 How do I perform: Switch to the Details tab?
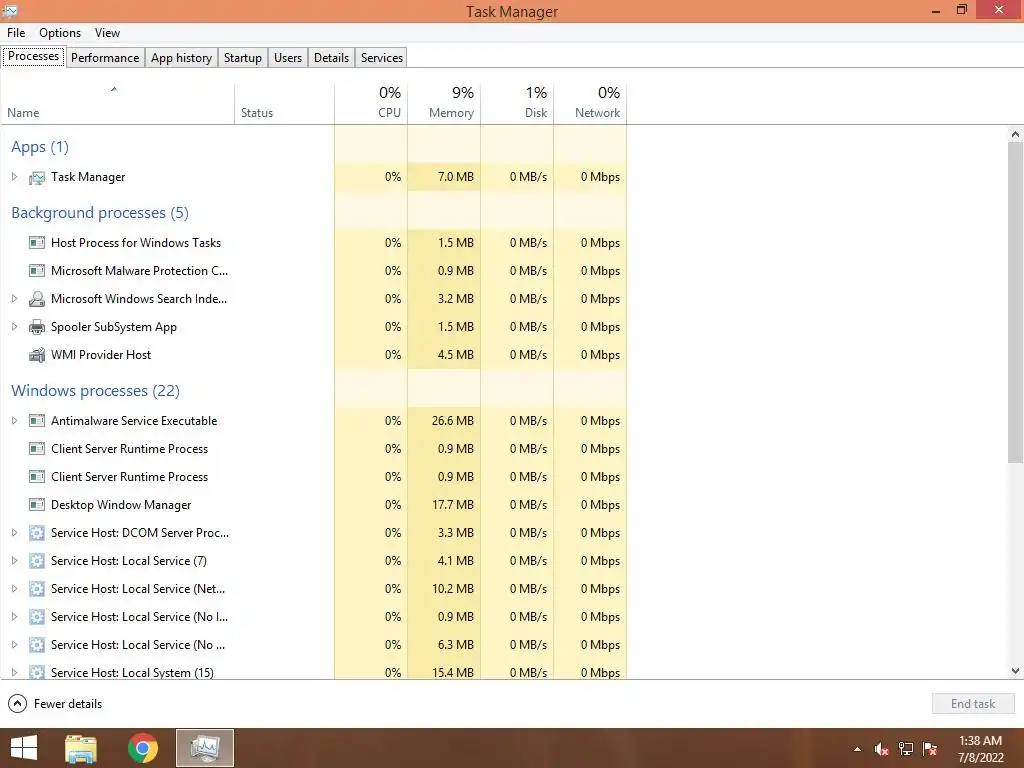click(x=331, y=57)
